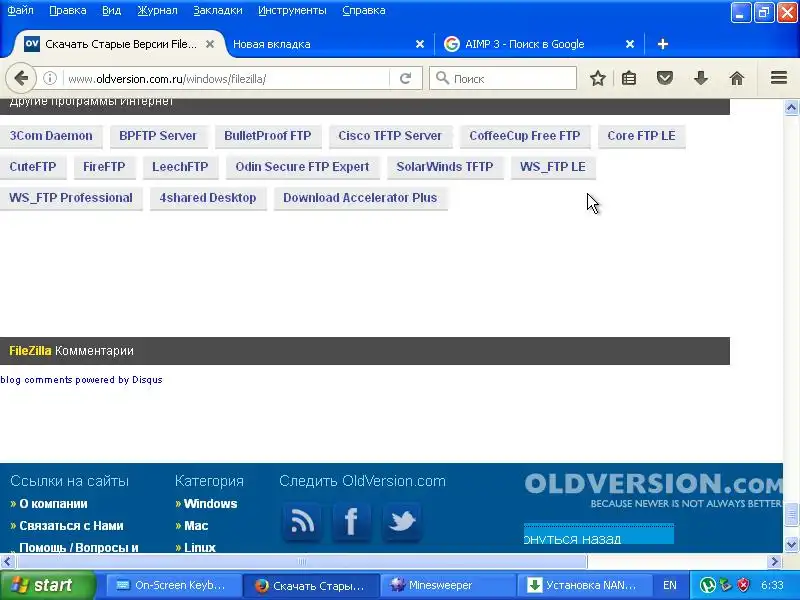
Task: Open the Вид menu
Action: point(111,11)
